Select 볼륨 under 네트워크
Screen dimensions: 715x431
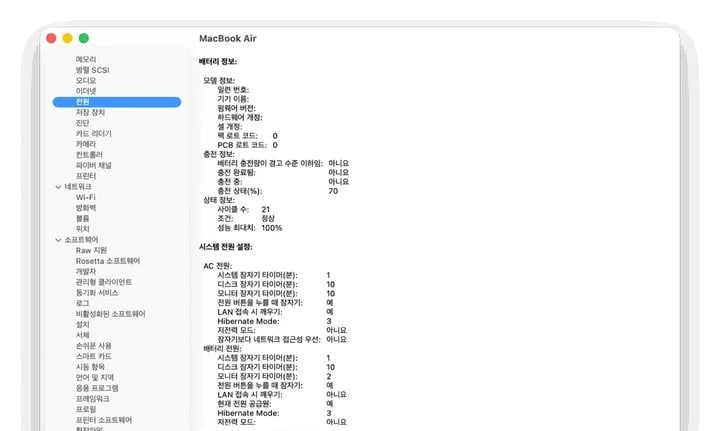83,218
